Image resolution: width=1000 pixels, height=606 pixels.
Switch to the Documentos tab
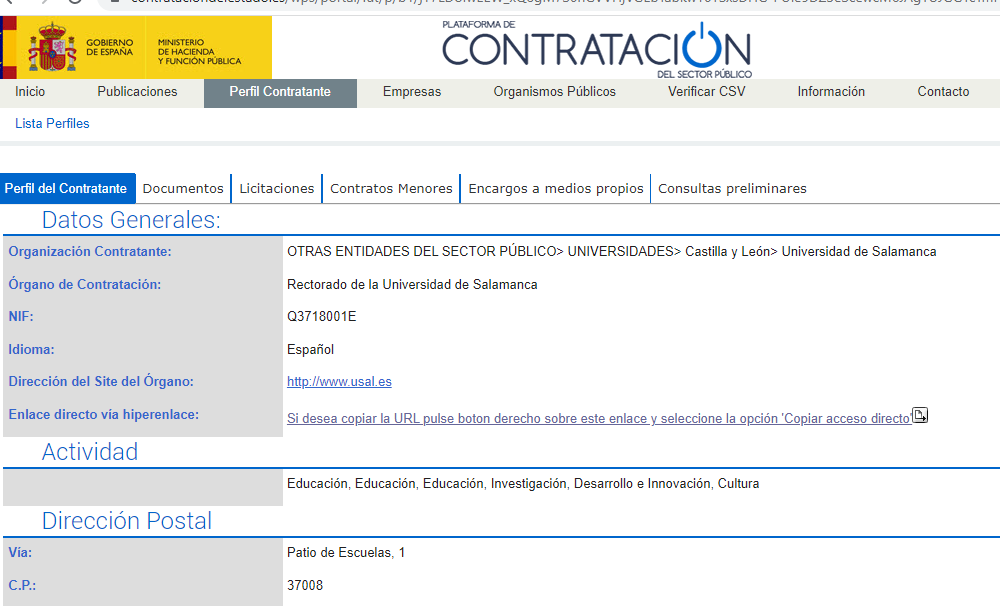tap(183, 189)
